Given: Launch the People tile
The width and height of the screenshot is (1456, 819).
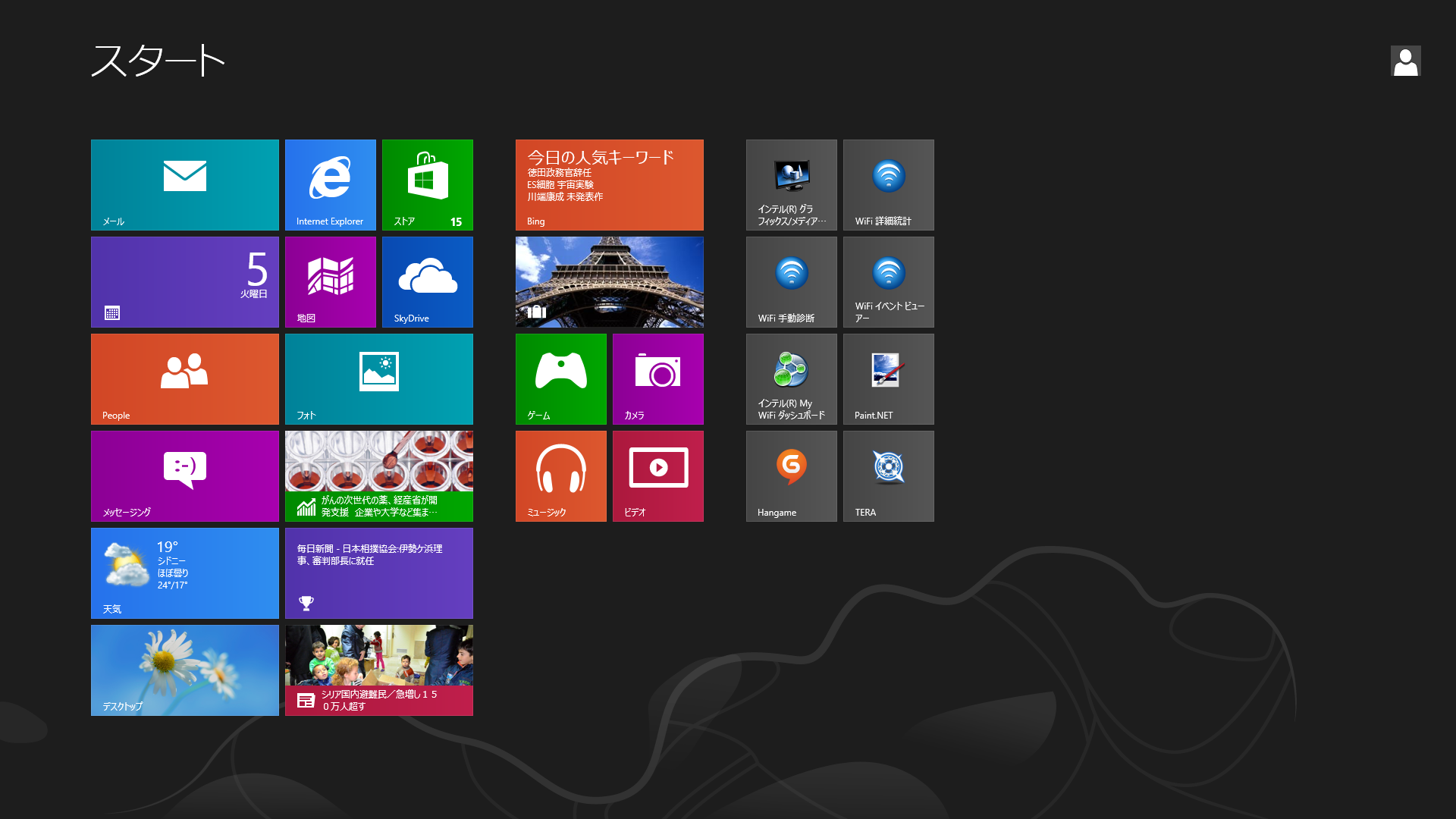Looking at the screenshot, I should click(x=184, y=378).
